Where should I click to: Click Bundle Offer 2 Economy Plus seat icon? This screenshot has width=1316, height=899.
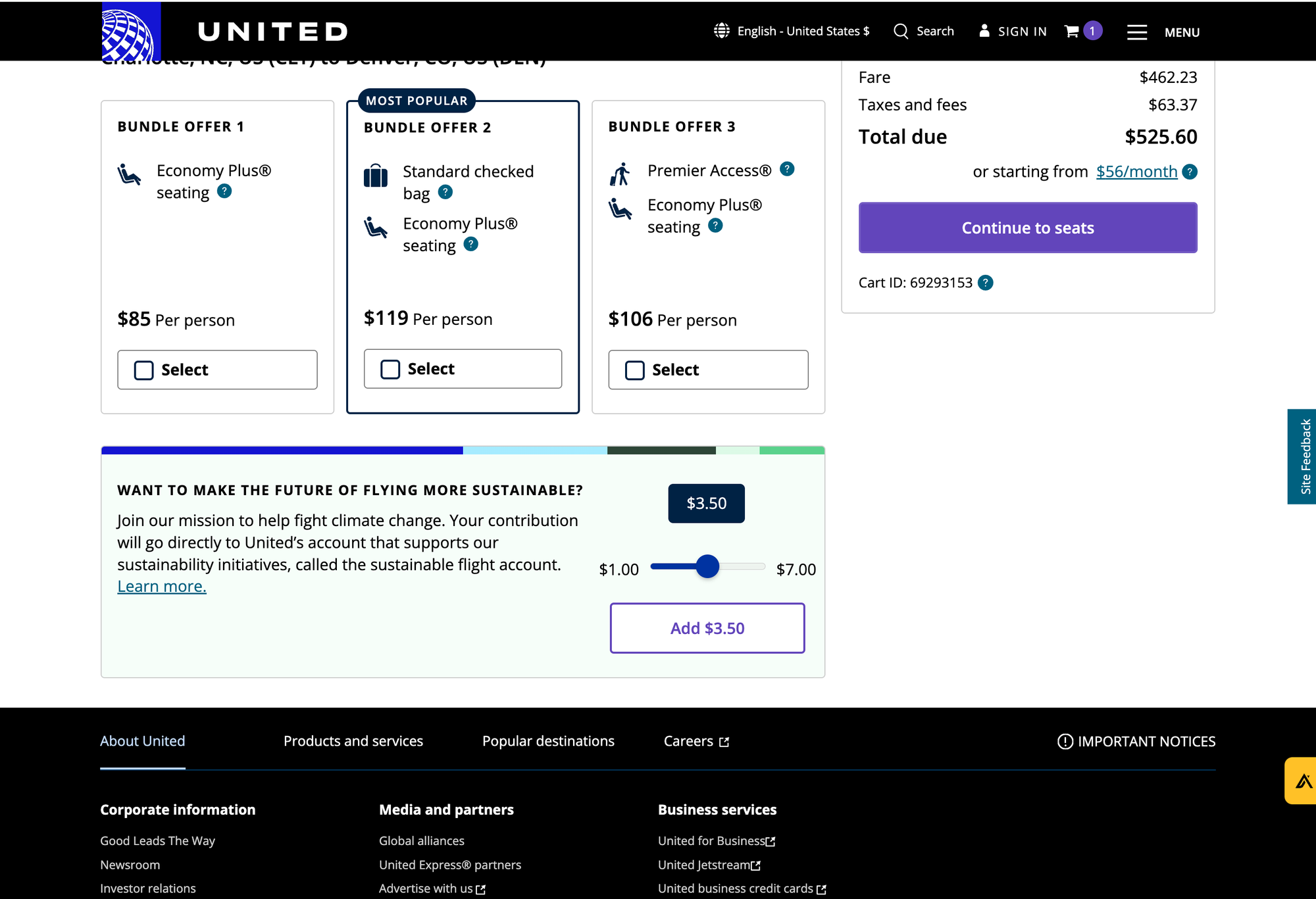[376, 228]
